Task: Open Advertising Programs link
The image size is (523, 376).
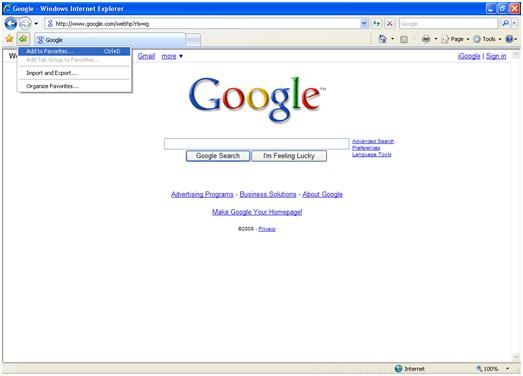Action: click(202, 194)
